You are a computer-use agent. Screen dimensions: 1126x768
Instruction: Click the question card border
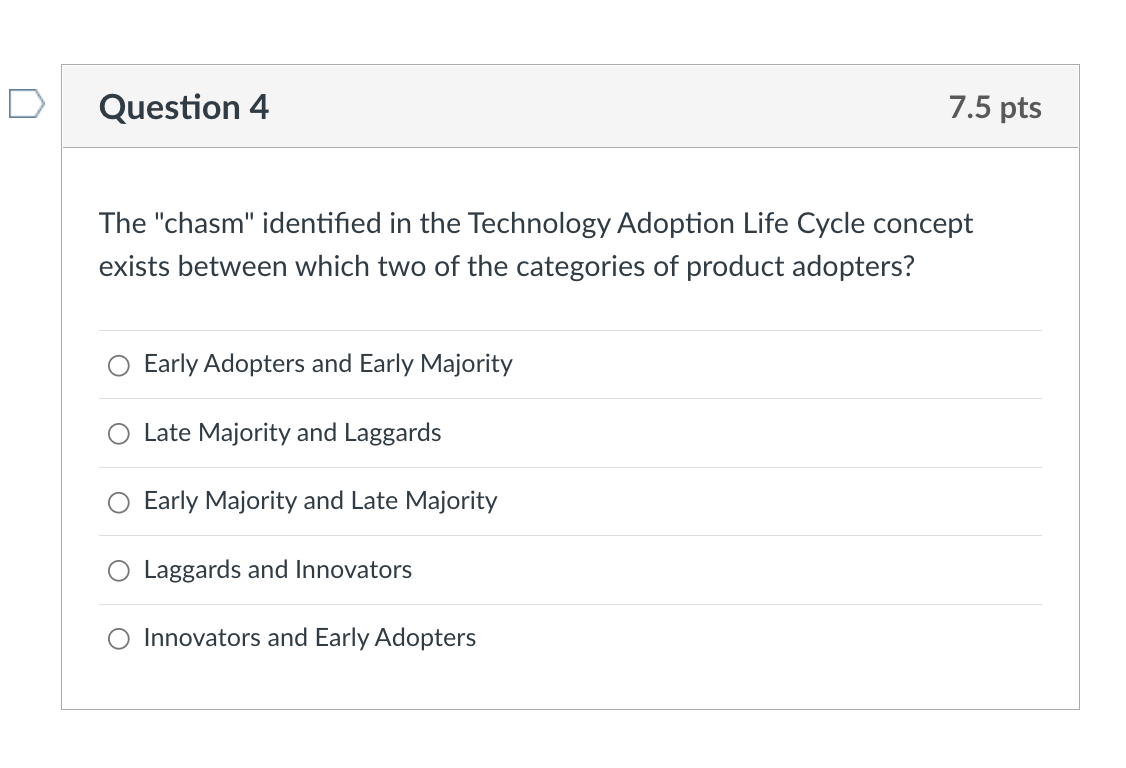pos(62,400)
